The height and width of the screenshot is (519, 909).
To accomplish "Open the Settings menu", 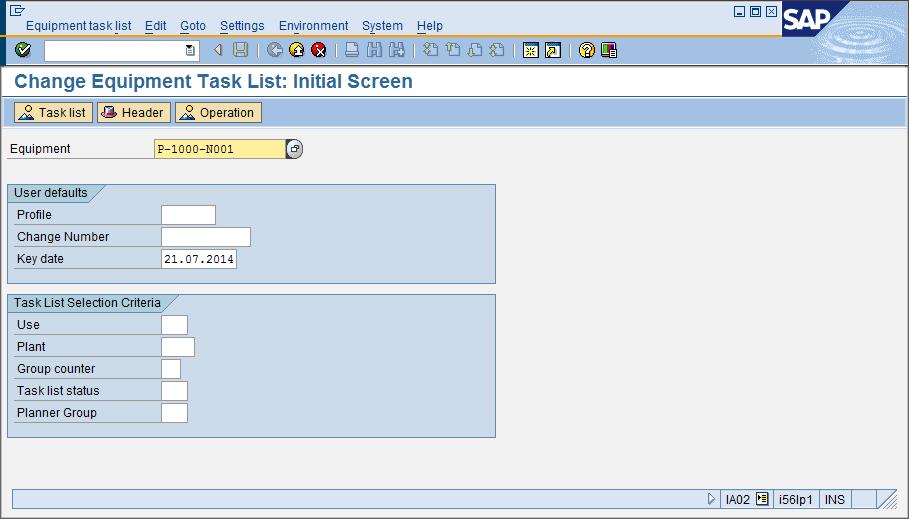I will click(242, 26).
